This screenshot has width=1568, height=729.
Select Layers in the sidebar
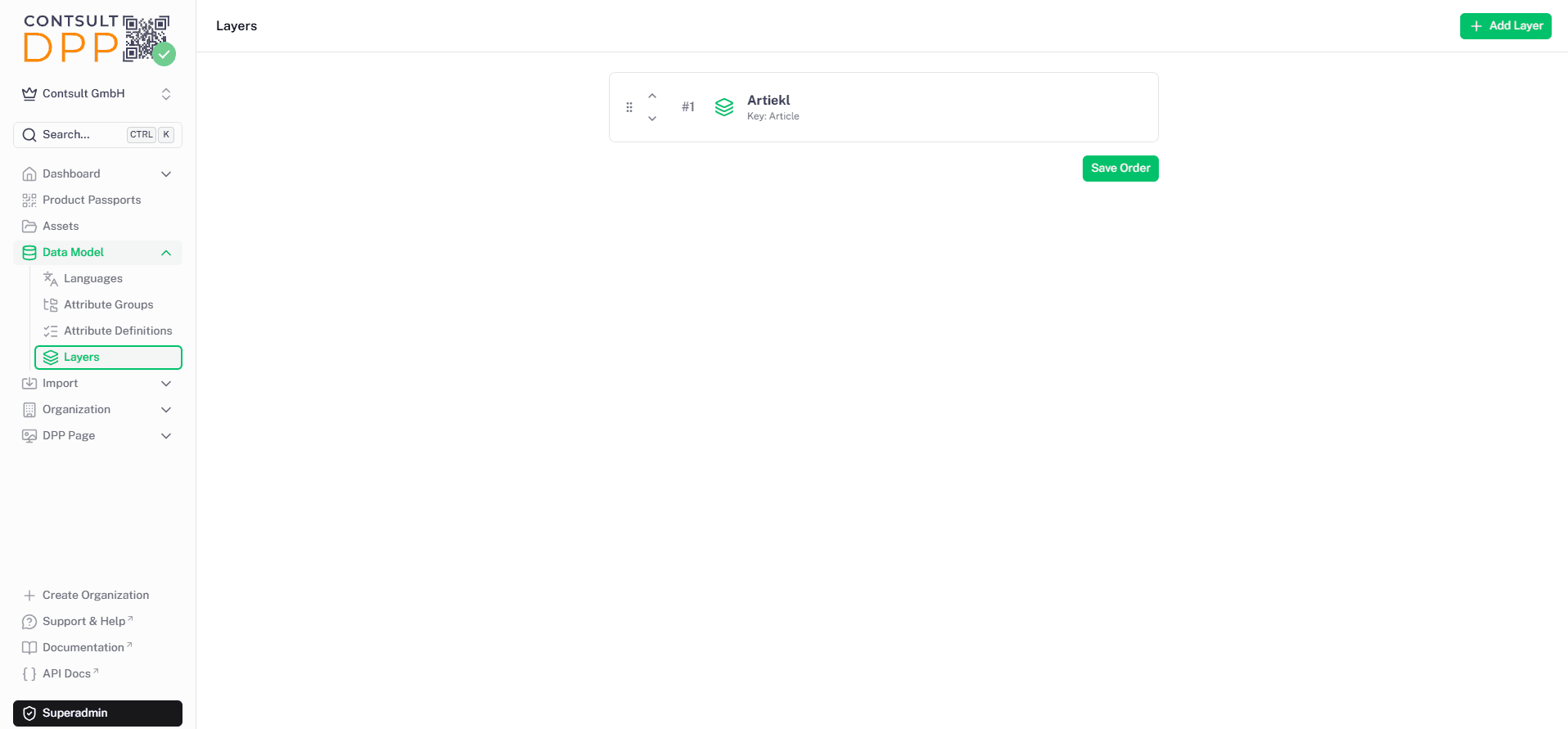[x=108, y=358]
